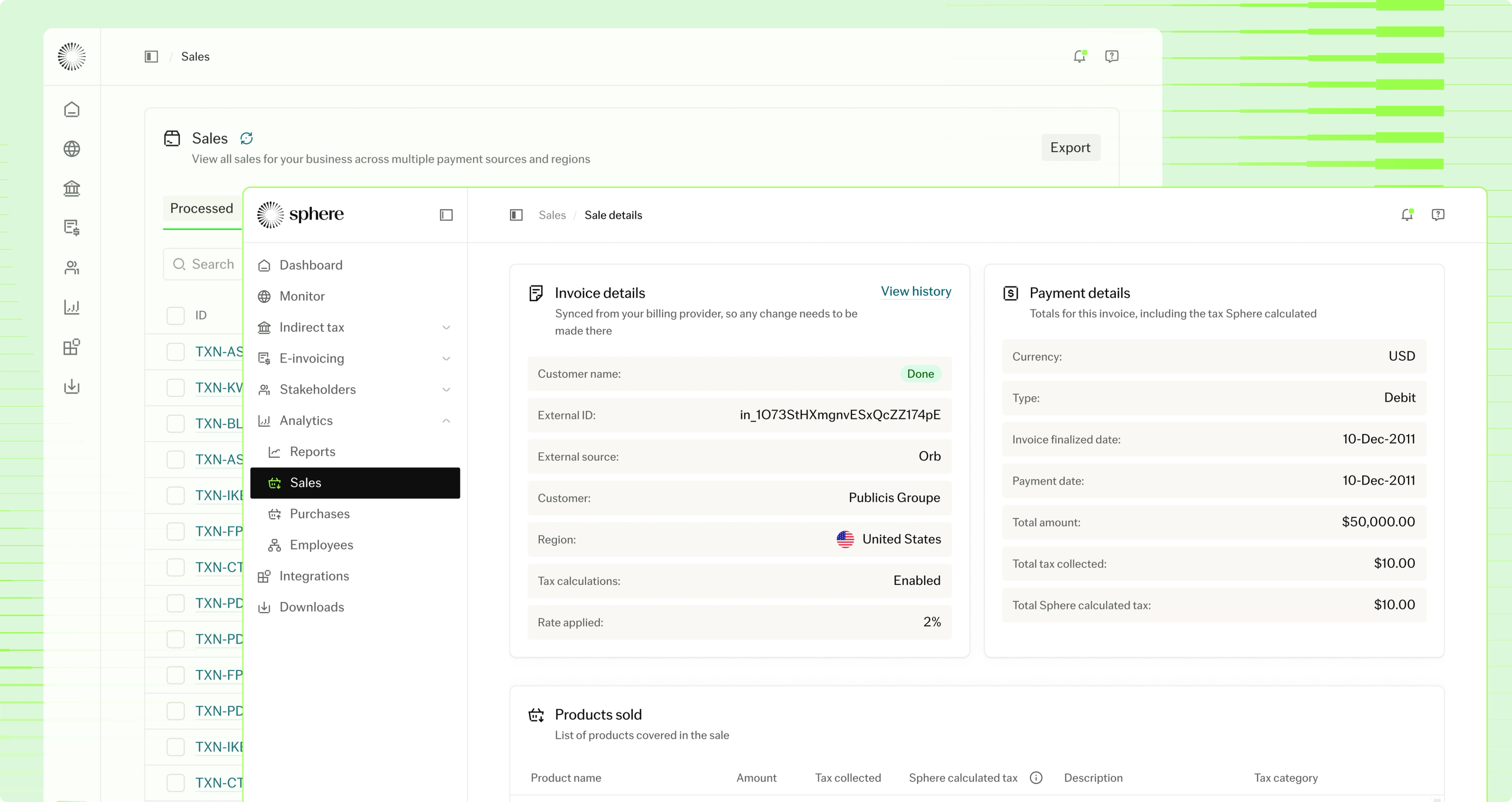
Task: Open Dashboard in the sphere sidebar
Action: (x=355, y=265)
